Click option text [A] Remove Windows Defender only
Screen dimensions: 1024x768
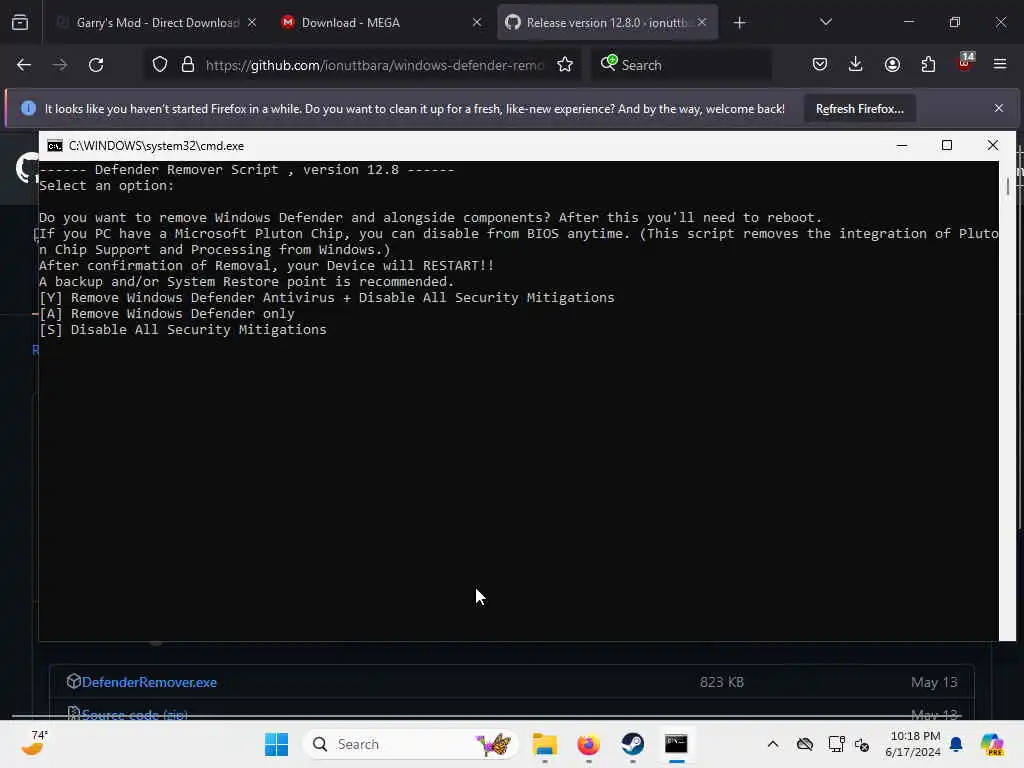(x=167, y=313)
